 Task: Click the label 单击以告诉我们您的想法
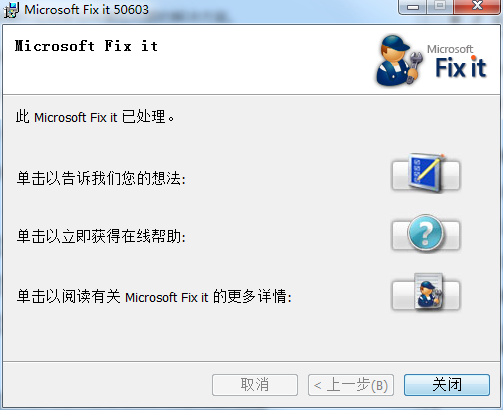pyautogui.click(x=101, y=178)
